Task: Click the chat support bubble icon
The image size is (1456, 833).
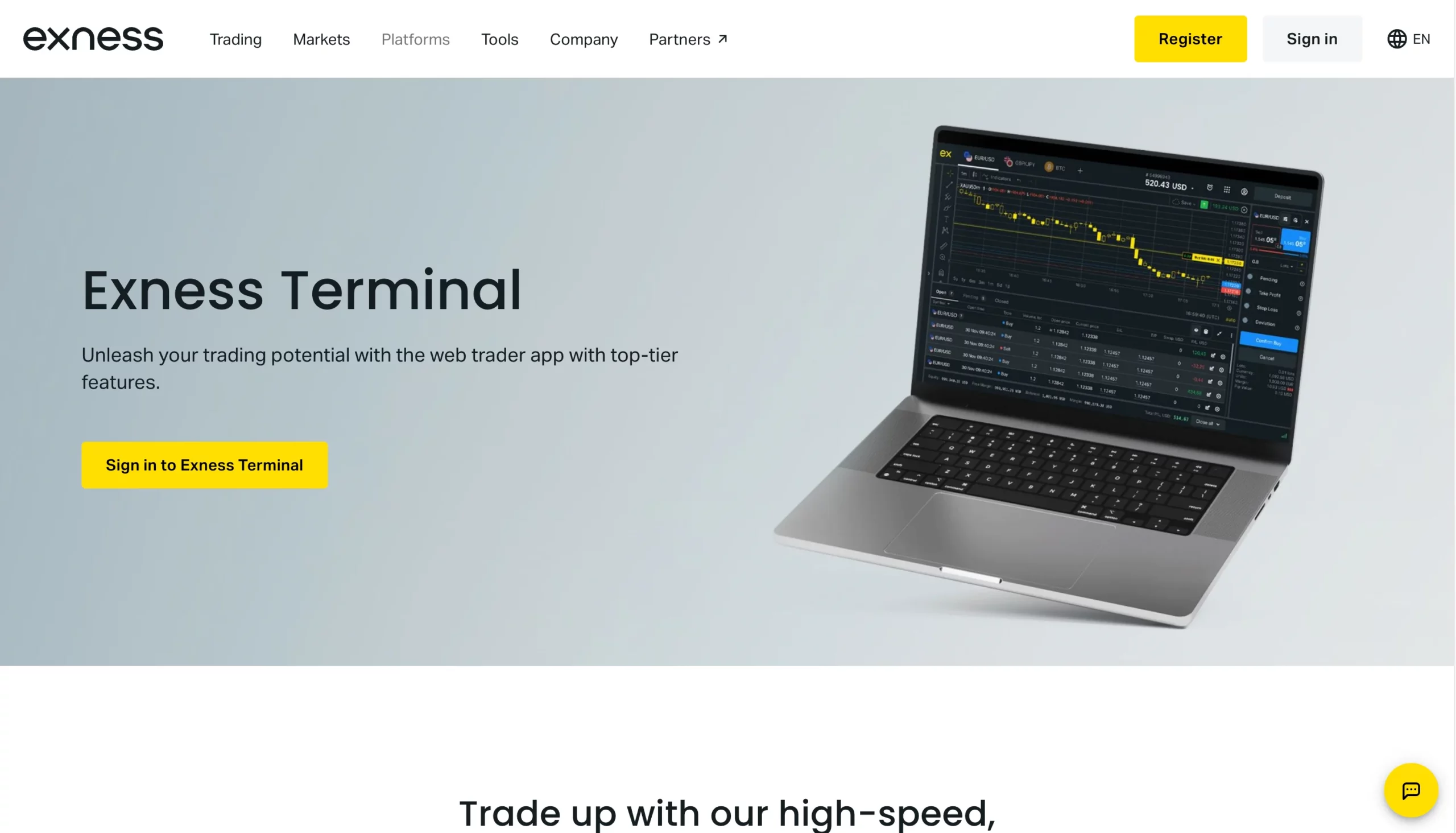Action: 1411,790
